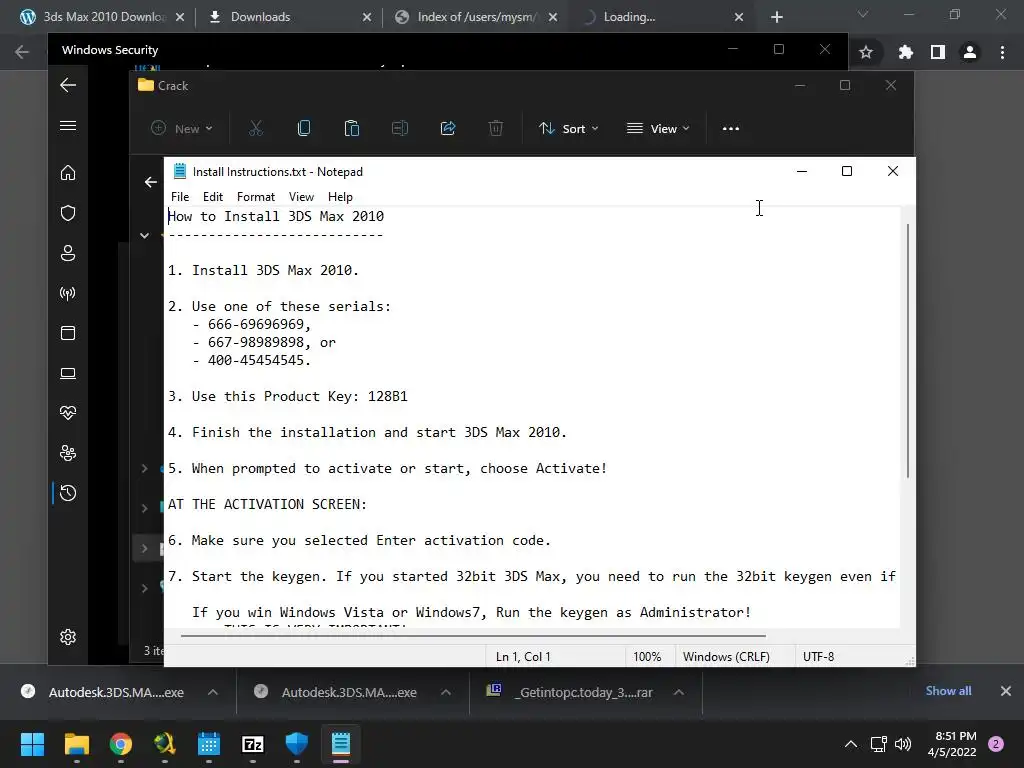The image size is (1024, 768).
Task: Open Notepad Help menu
Action: pos(340,197)
